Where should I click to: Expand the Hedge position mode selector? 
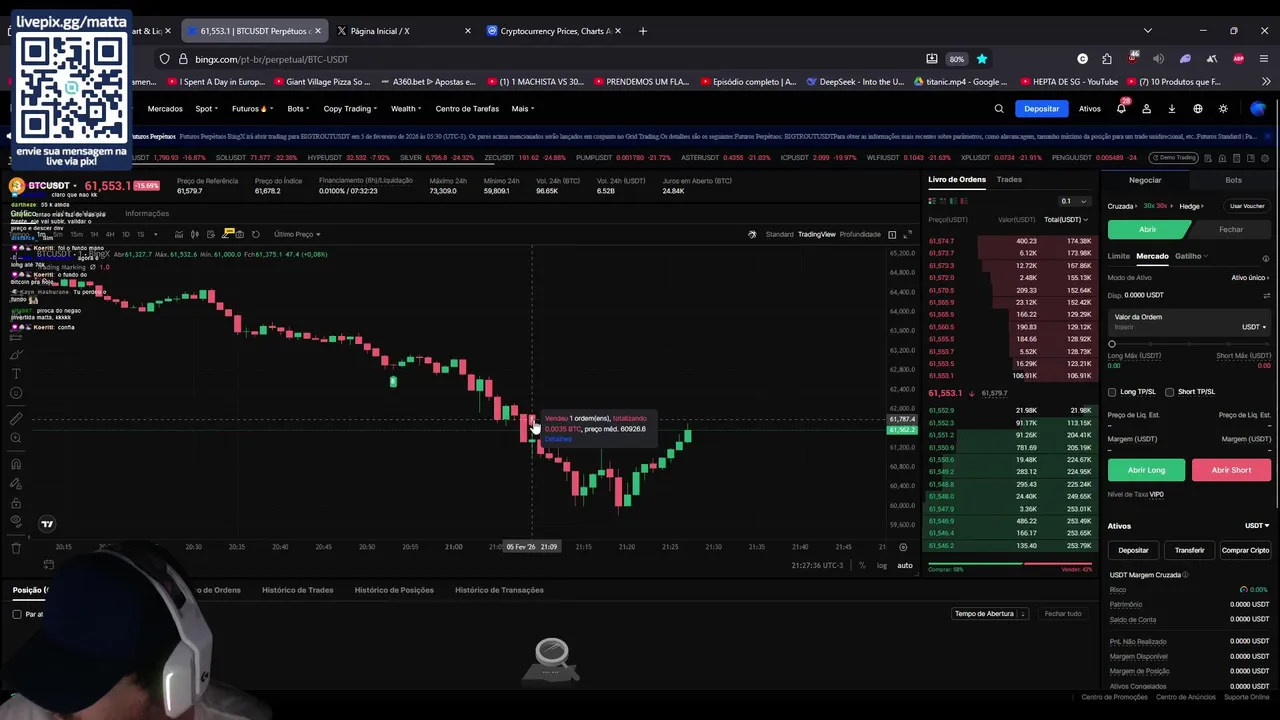tap(1192, 206)
